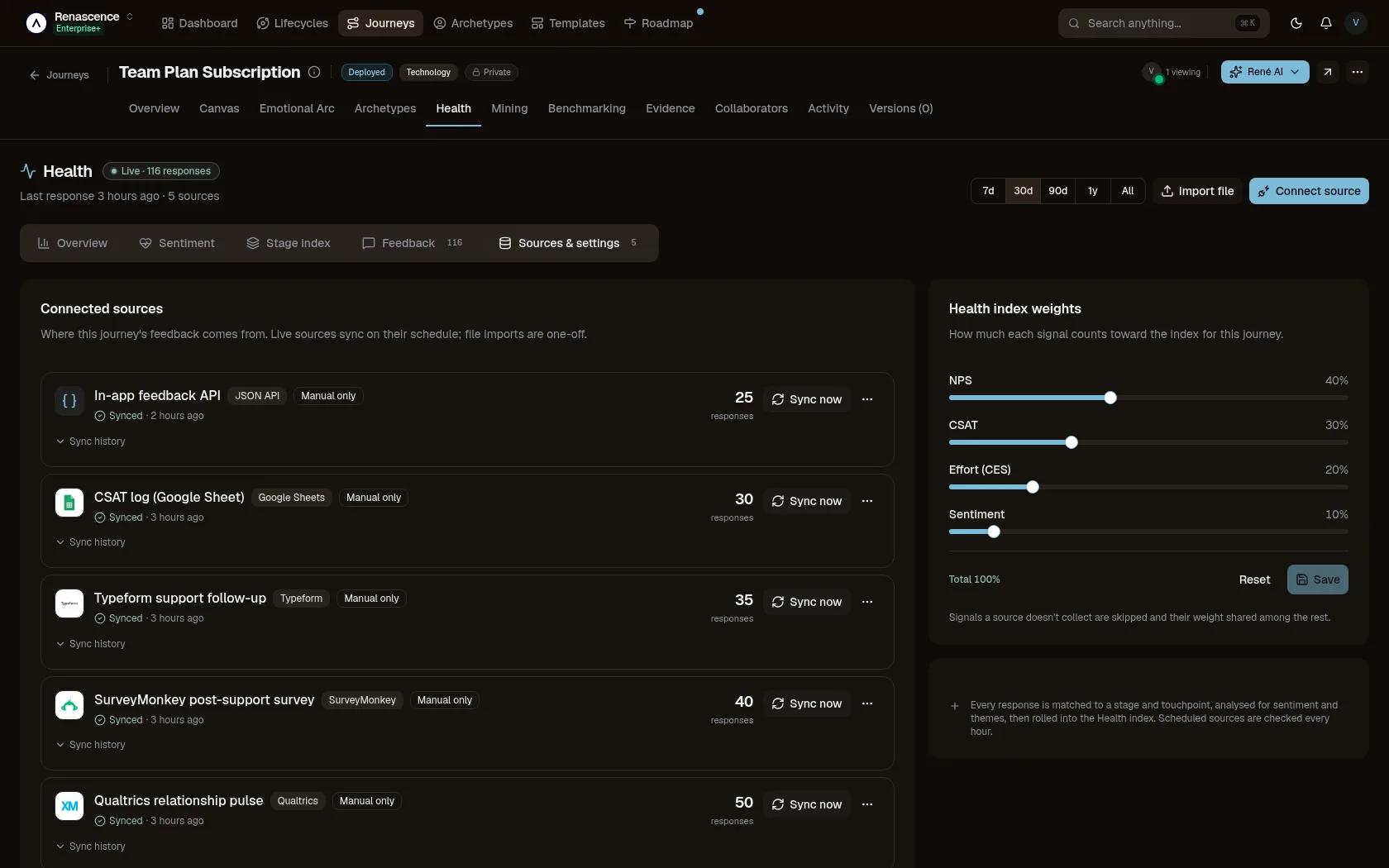Viewport: 1389px width, 868px height.
Task: Save health index weights
Action: [x=1317, y=579]
